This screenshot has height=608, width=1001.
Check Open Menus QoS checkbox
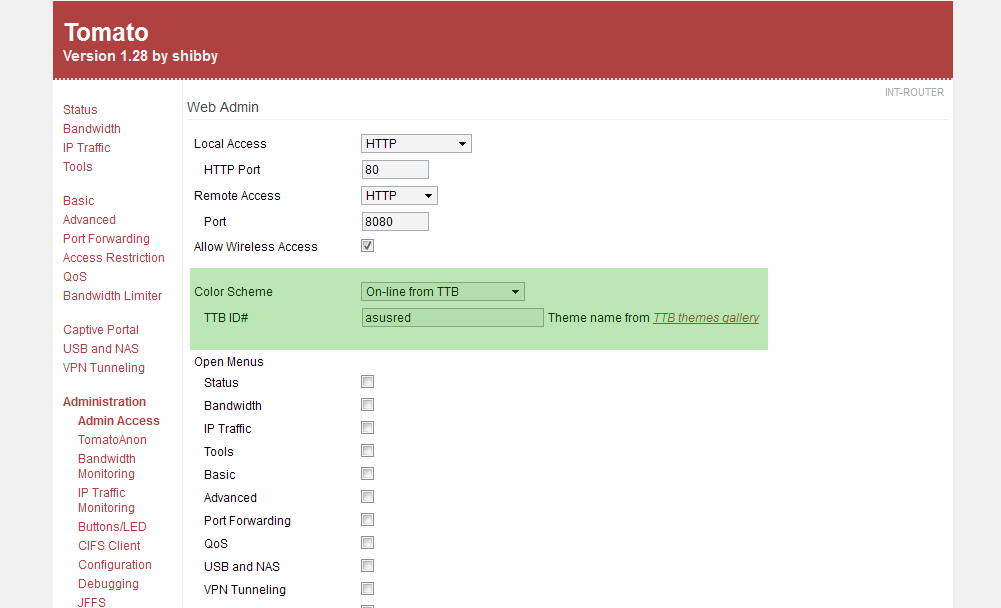[x=367, y=543]
